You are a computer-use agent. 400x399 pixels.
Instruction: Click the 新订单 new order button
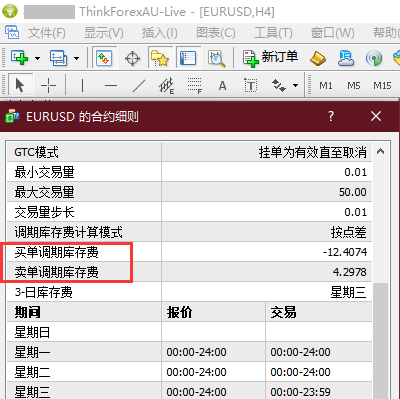270,58
